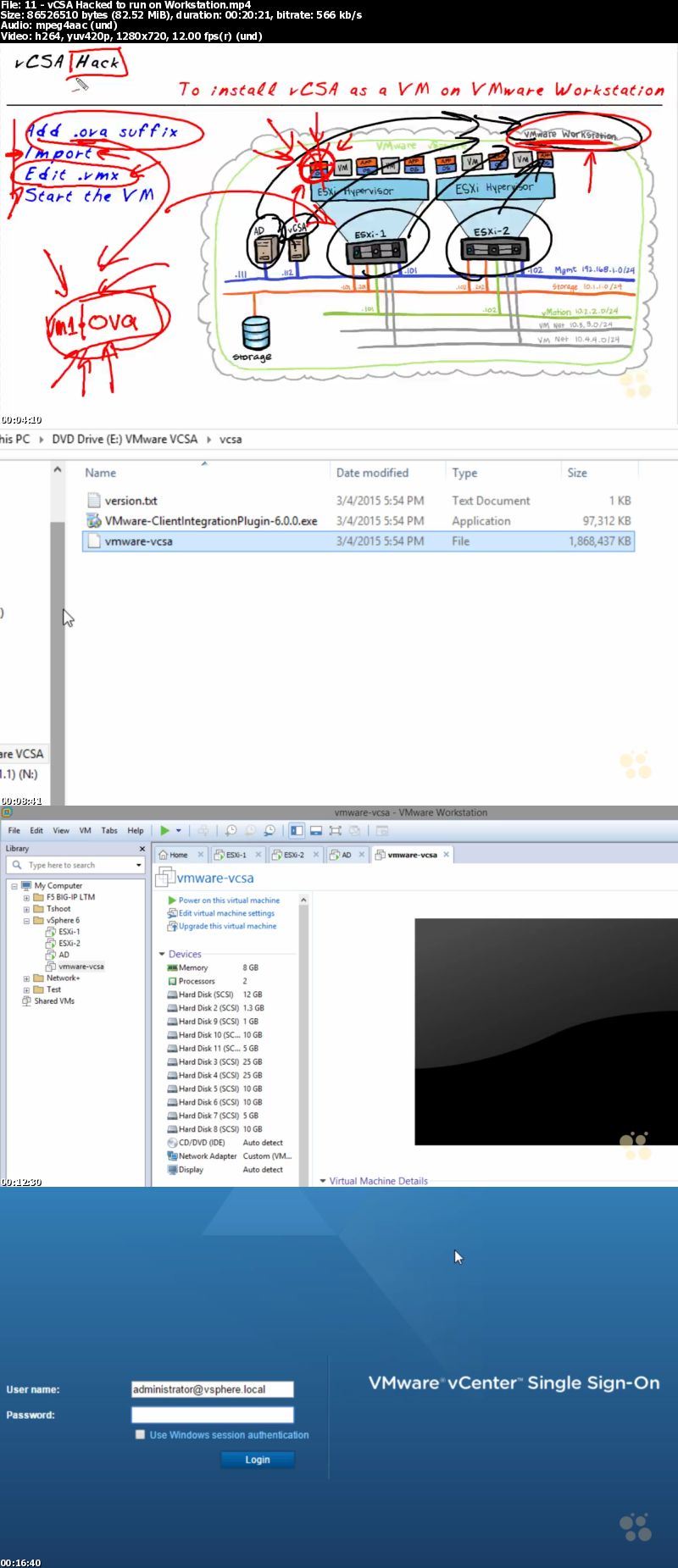Toggle the Show Library view toolbar icon
The height and width of the screenshot is (1568, 678).
tap(297, 830)
